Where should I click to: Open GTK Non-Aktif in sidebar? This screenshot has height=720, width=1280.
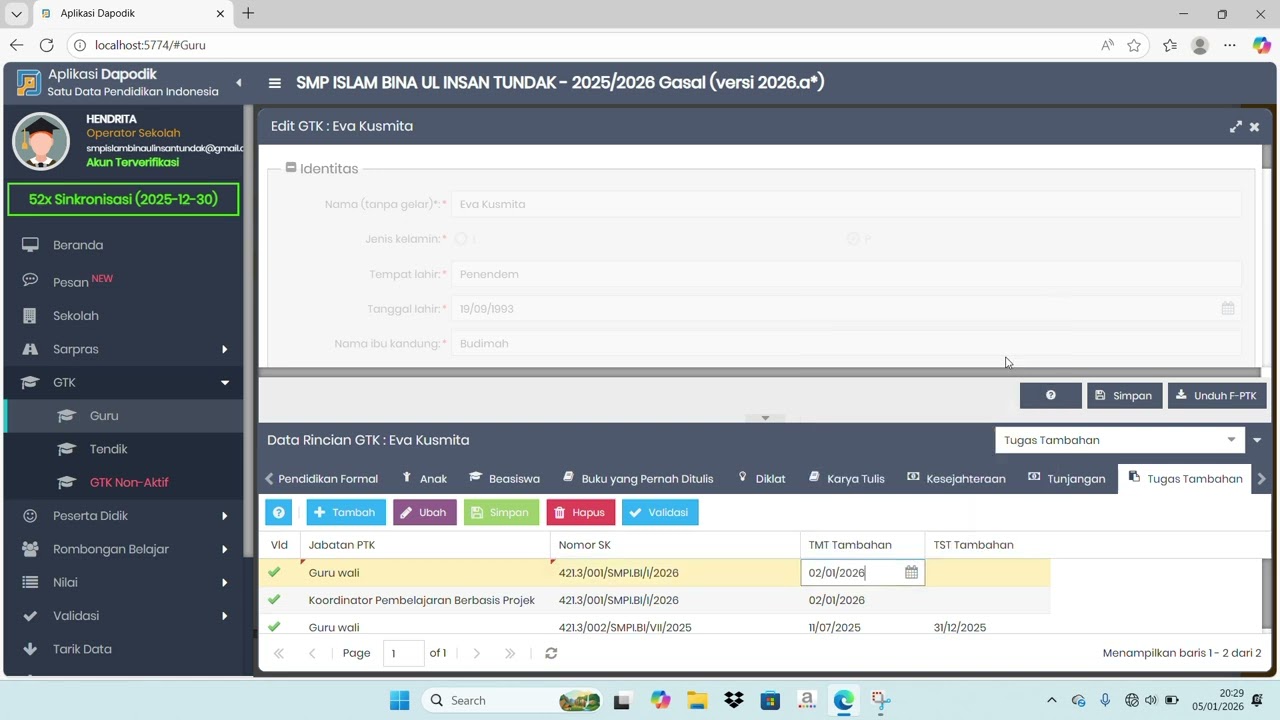pos(129,482)
